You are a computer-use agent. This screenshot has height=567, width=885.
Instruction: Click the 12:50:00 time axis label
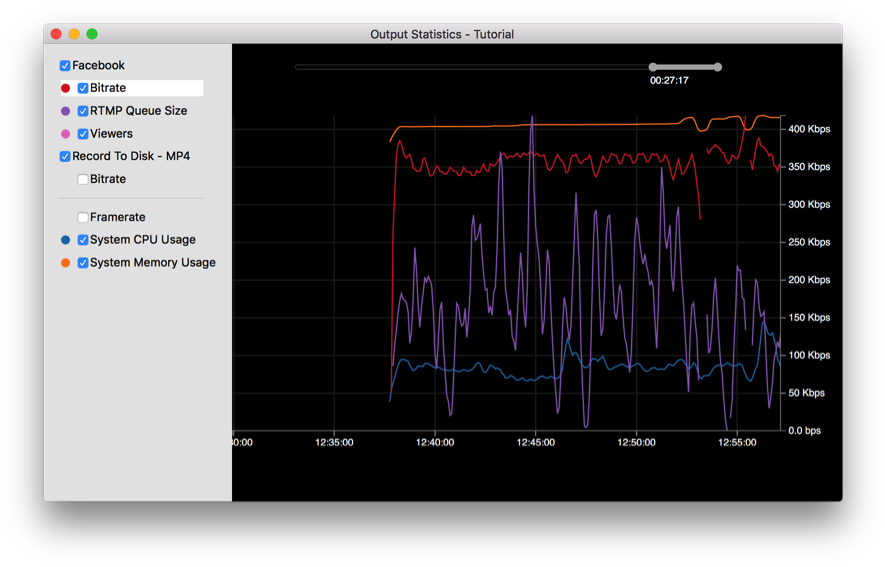click(637, 443)
